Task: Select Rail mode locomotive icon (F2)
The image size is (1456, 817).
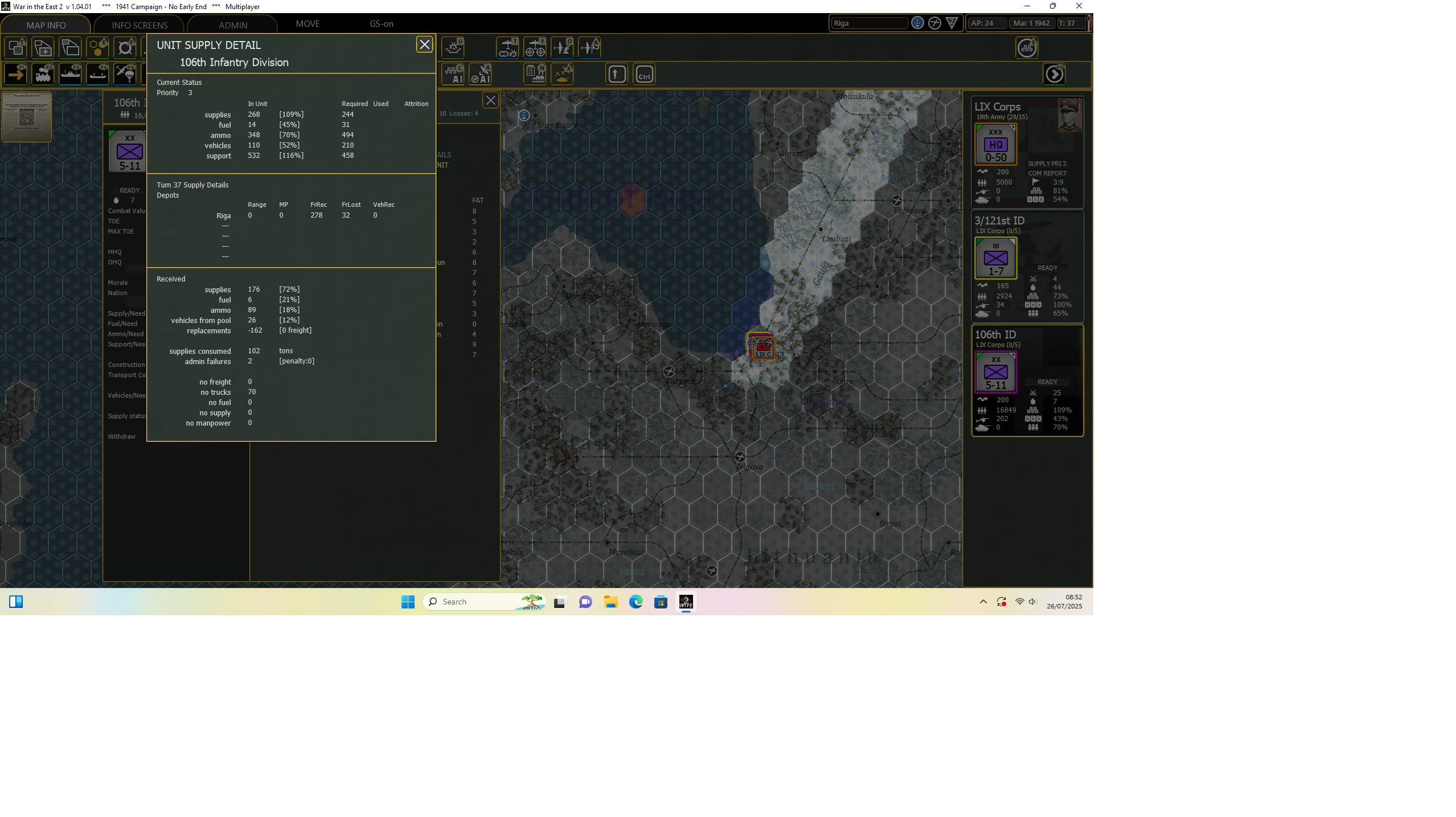Action: click(x=43, y=74)
